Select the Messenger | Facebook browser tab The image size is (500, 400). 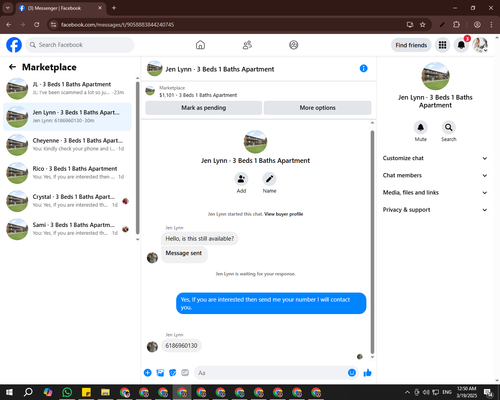[x=61, y=8]
